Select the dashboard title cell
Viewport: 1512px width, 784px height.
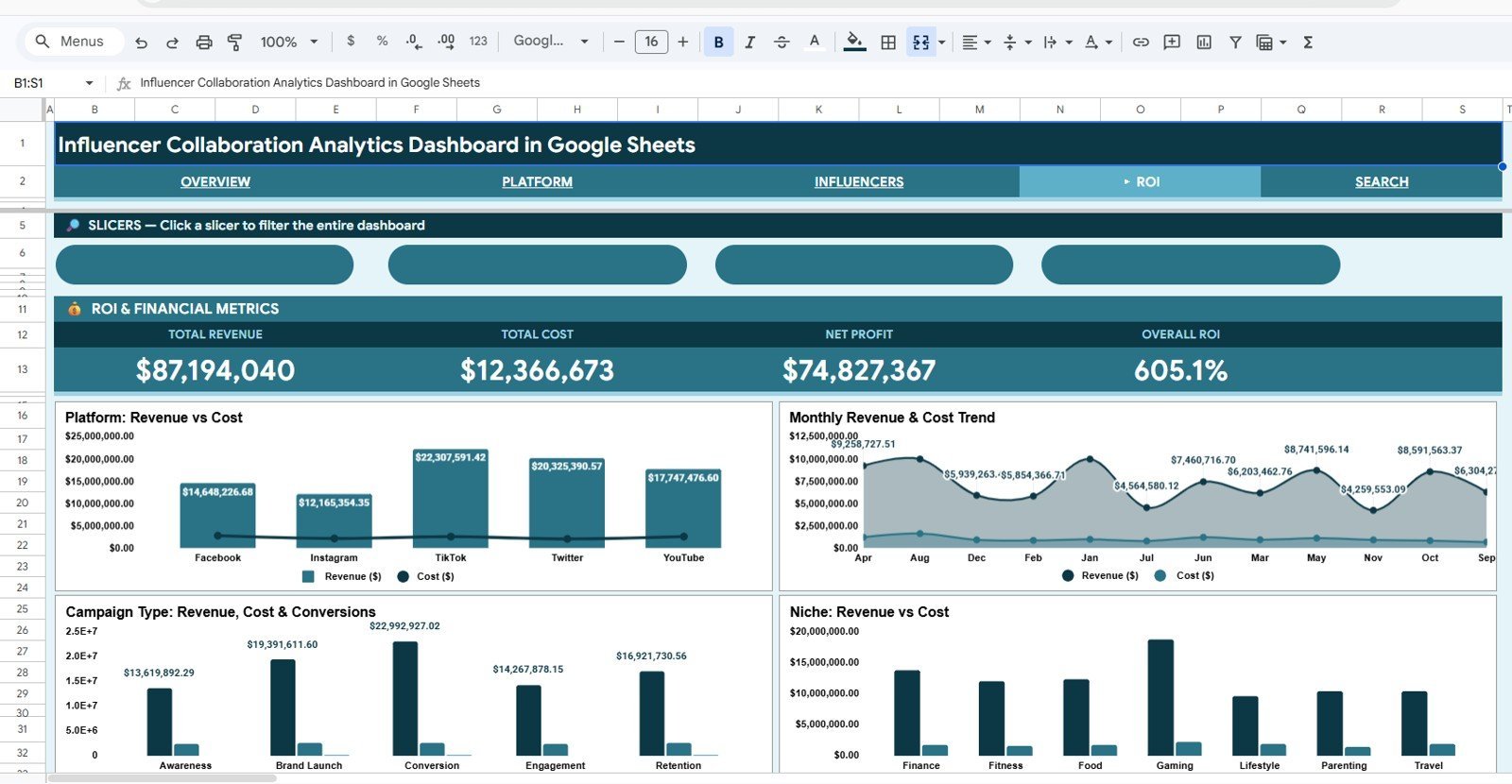point(778,144)
